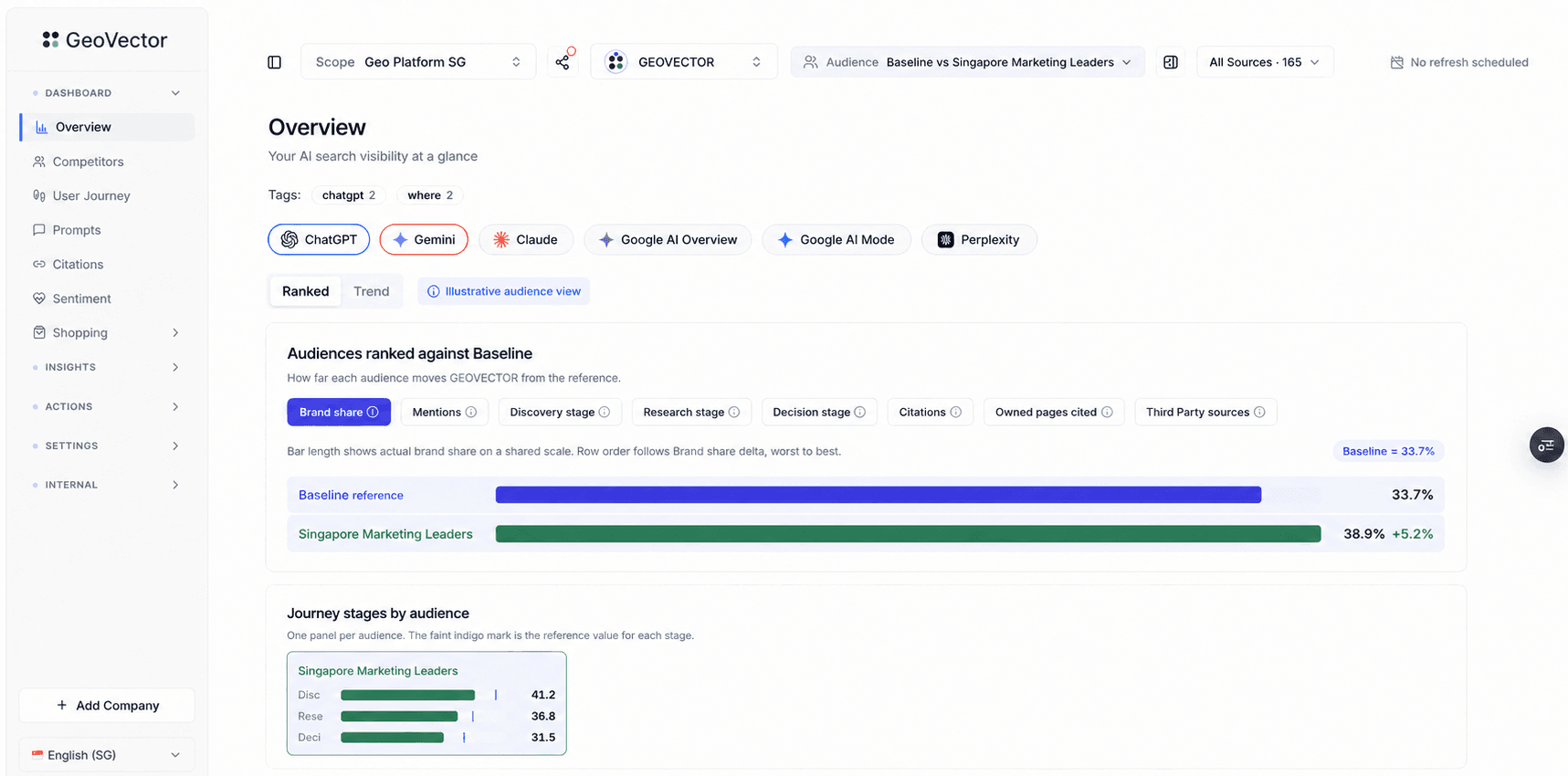Show info for Brand share metric
This screenshot has height=776, width=1568.
pyautogui.click(x=373, y=412)
